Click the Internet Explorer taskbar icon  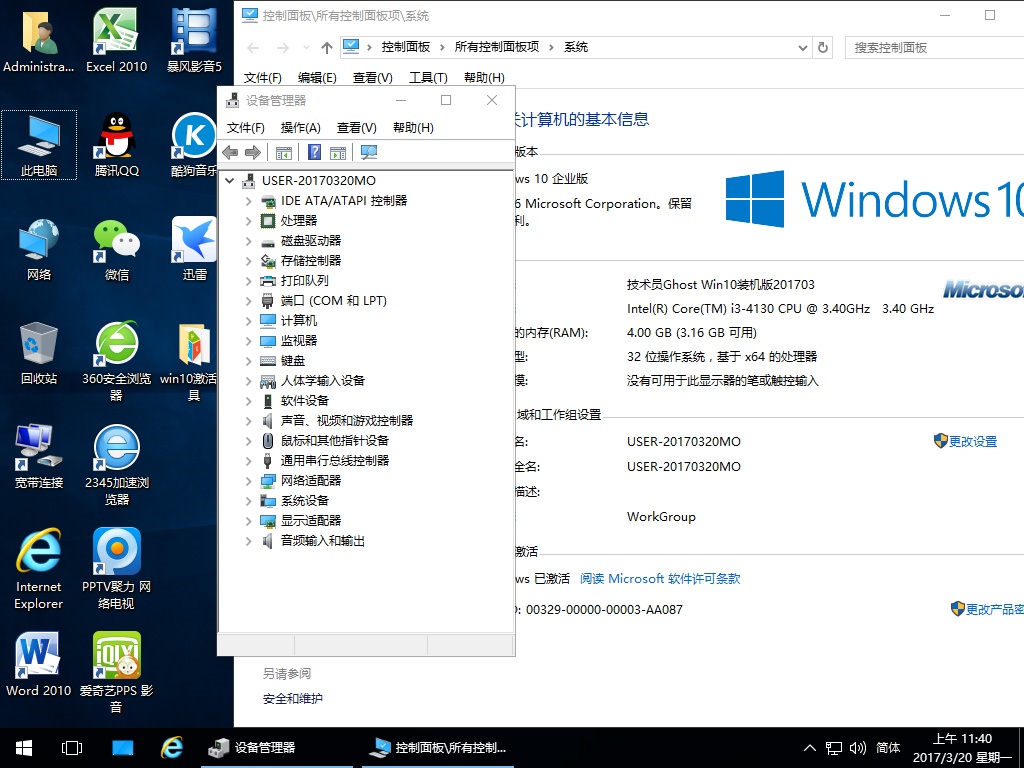(x=172, y=748)
